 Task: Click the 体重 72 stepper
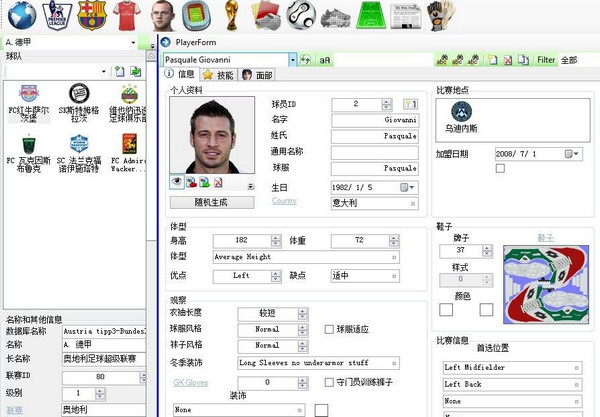coord(394,241)
